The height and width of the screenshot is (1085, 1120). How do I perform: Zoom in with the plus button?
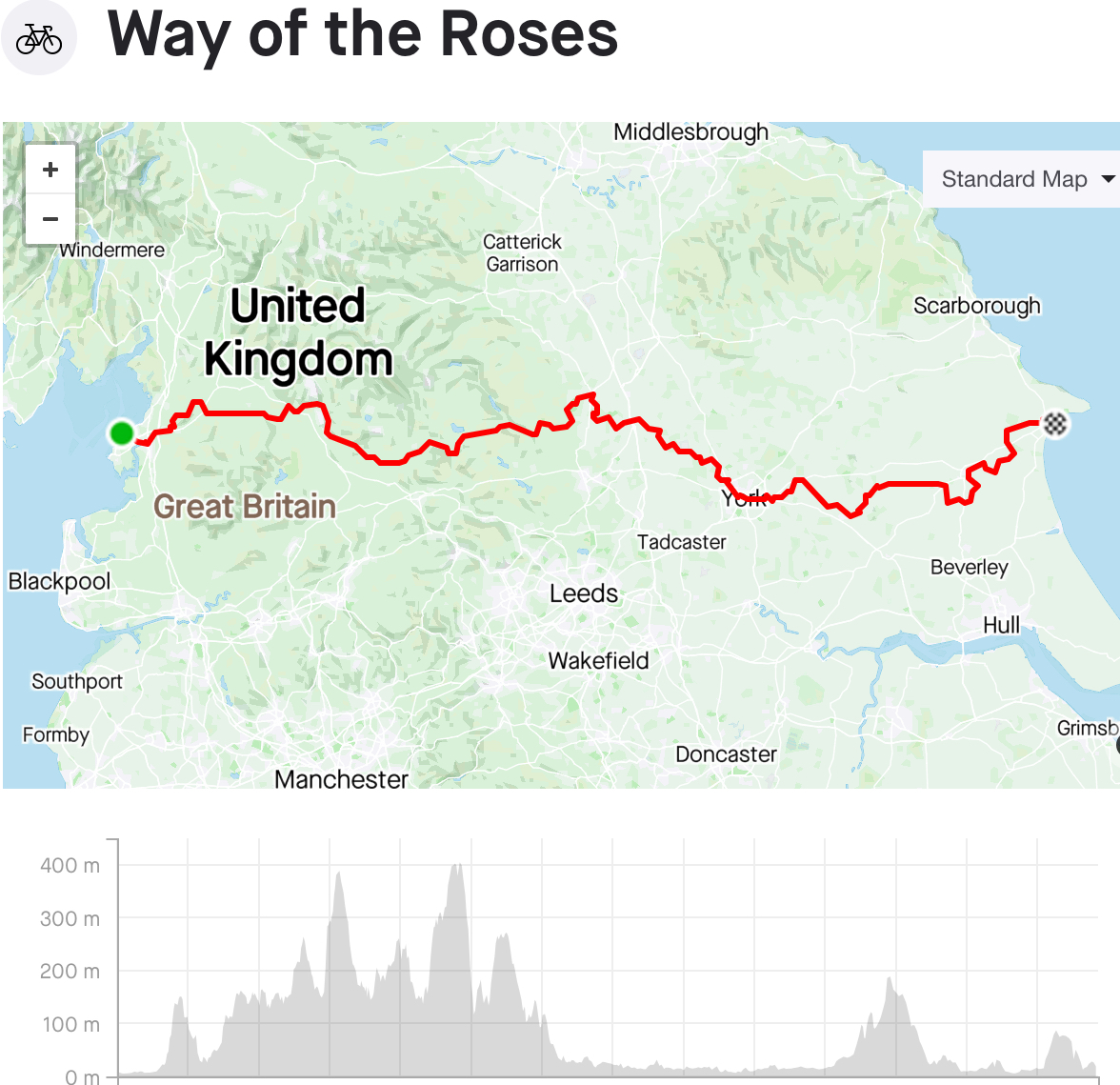tap(50, 170)
